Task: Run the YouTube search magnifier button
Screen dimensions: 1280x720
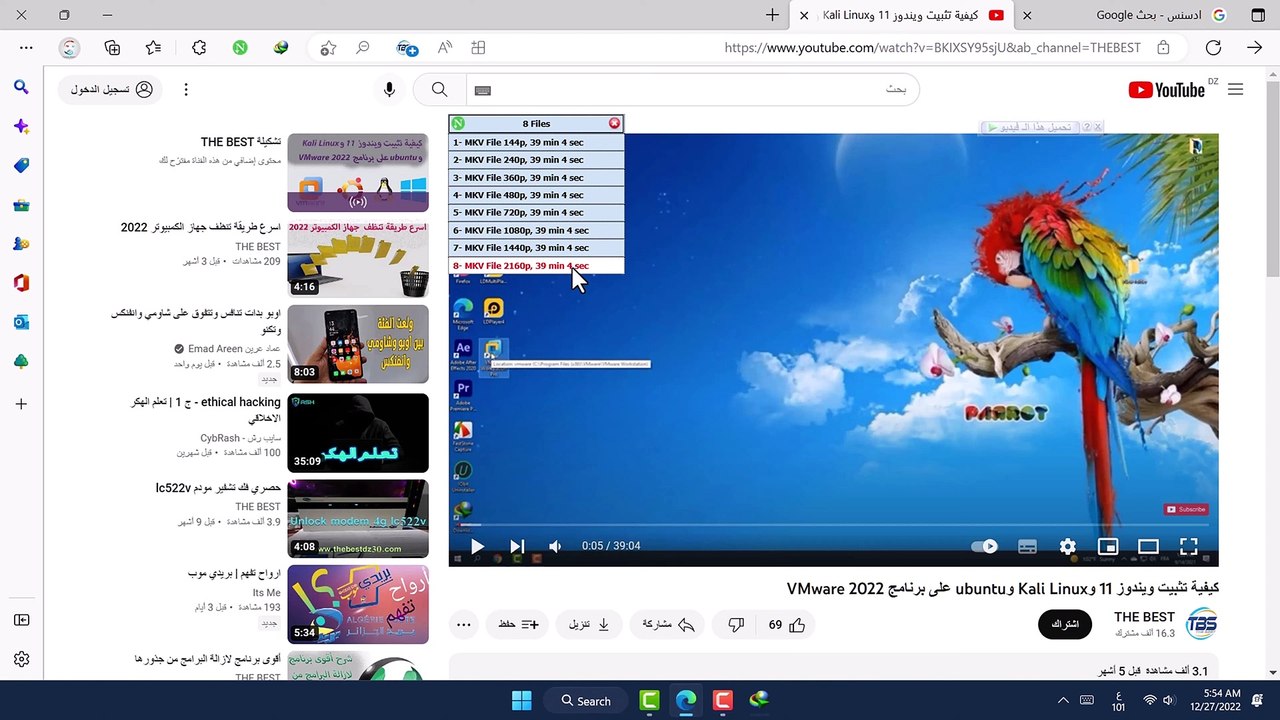Action: 439,90
